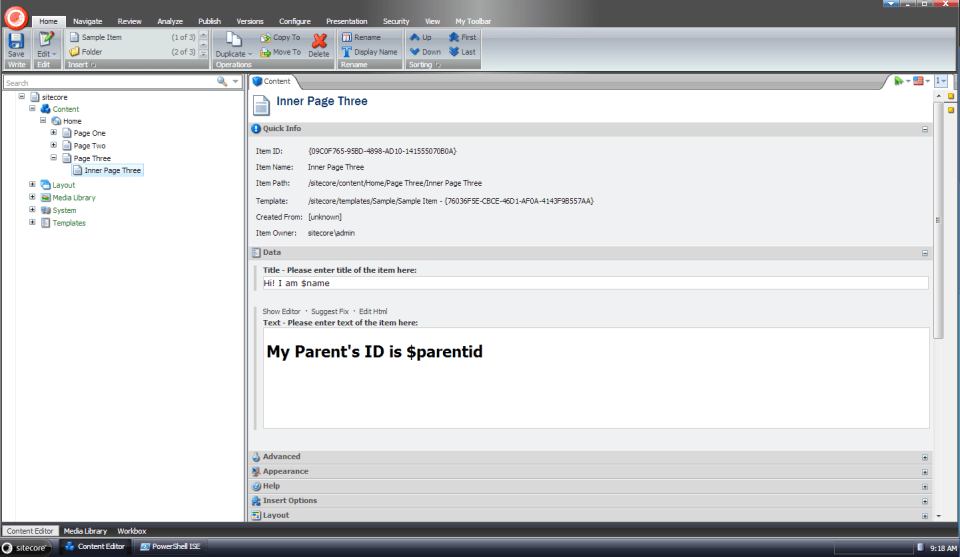The height and width of the screenshot is (557, 960).
Task: Open the language flag dropdown
Action: (921, 81)
